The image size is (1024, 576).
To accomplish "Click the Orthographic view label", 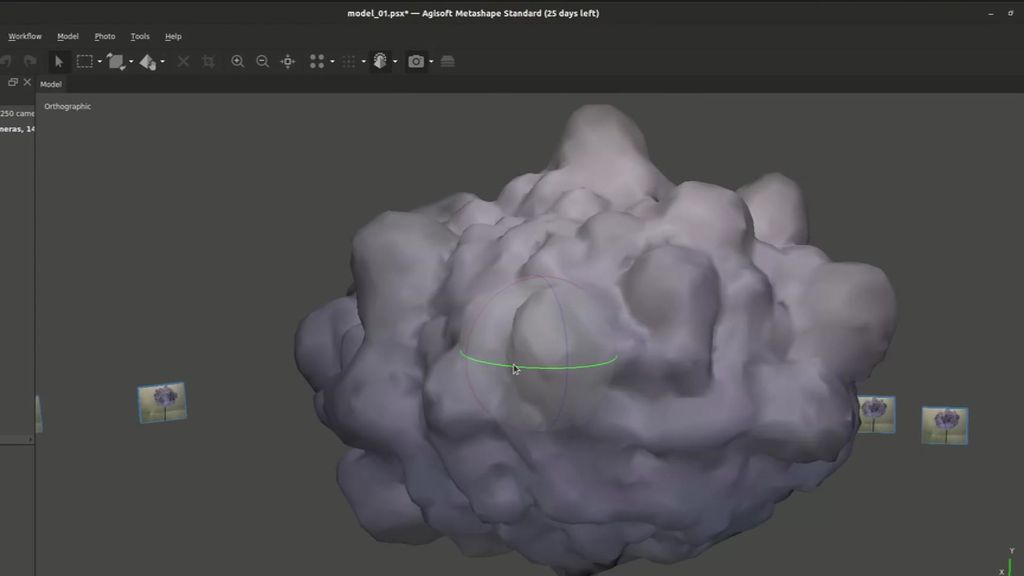I will pos(67,106).
